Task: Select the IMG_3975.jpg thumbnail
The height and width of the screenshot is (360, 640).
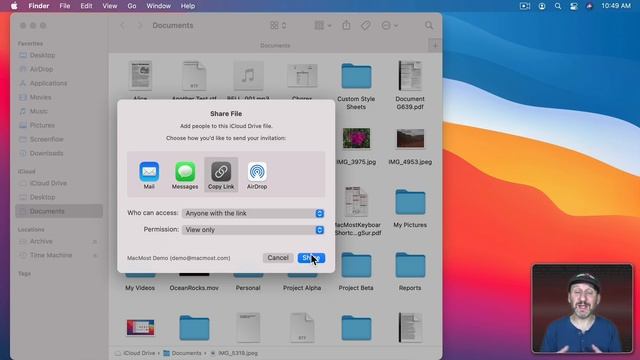Action: (356, 138)
